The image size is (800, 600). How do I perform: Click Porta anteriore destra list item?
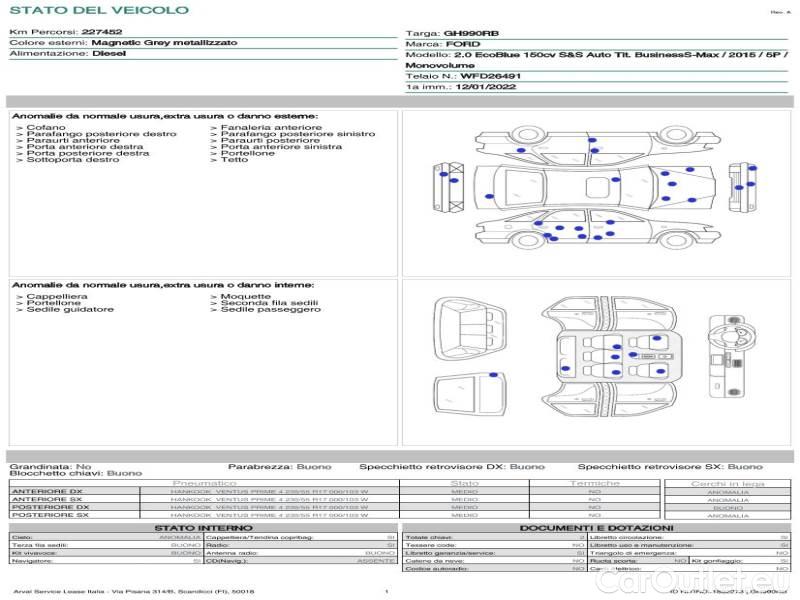tap(85, 147)
